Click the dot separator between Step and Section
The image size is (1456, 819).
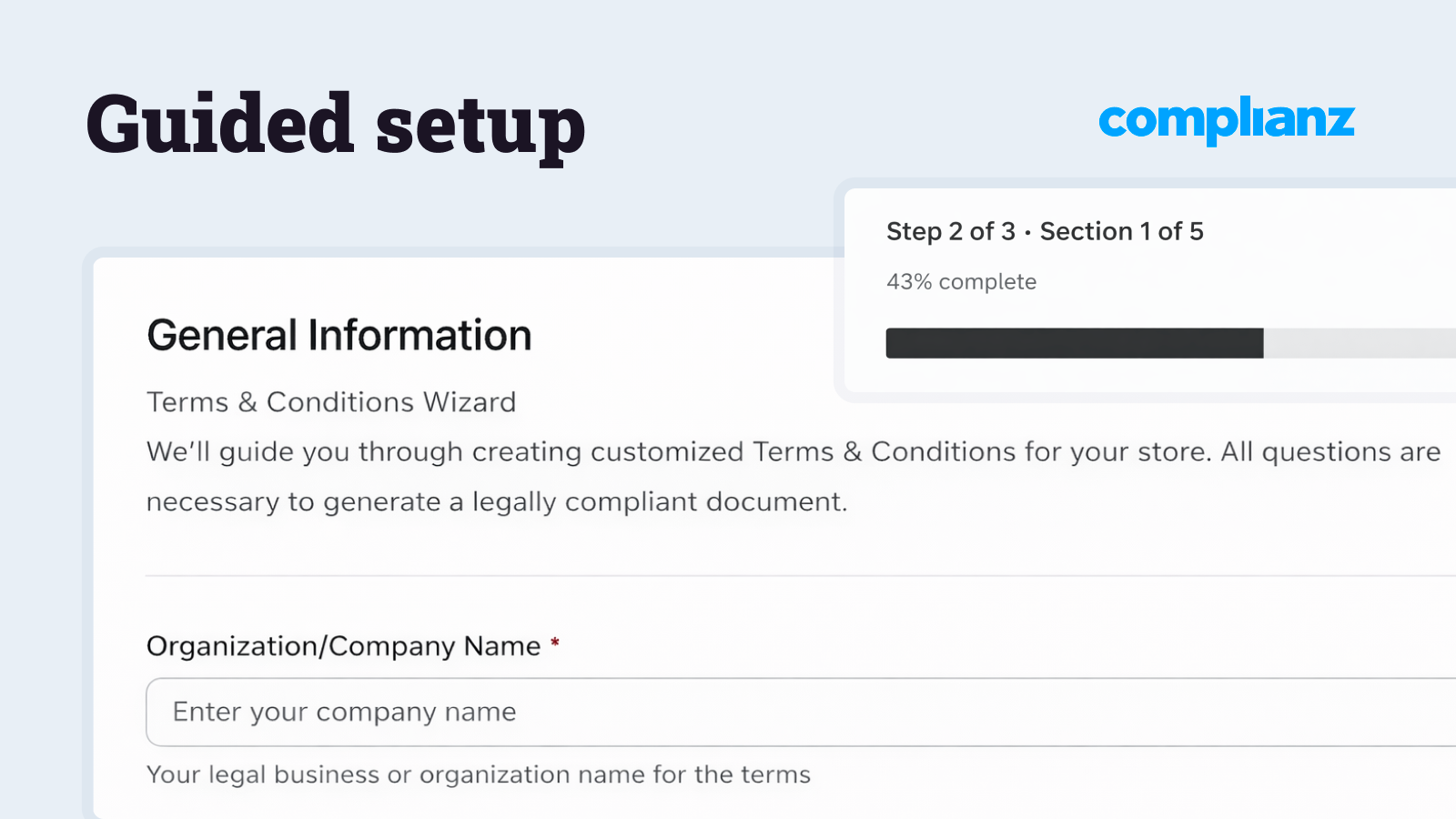(x=1027, y=233)
